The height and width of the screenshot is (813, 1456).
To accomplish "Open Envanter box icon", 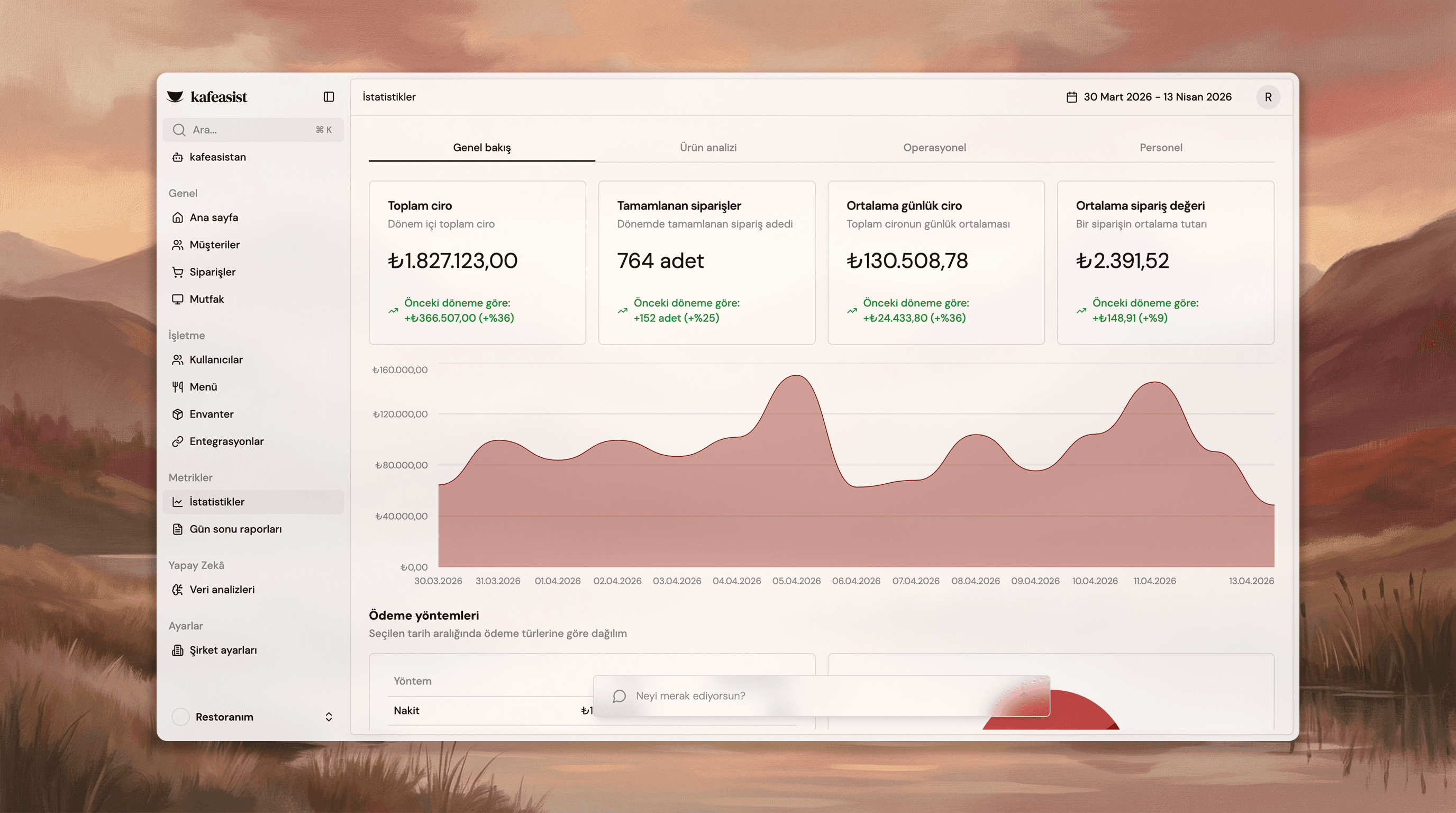I will coord(177,414).
